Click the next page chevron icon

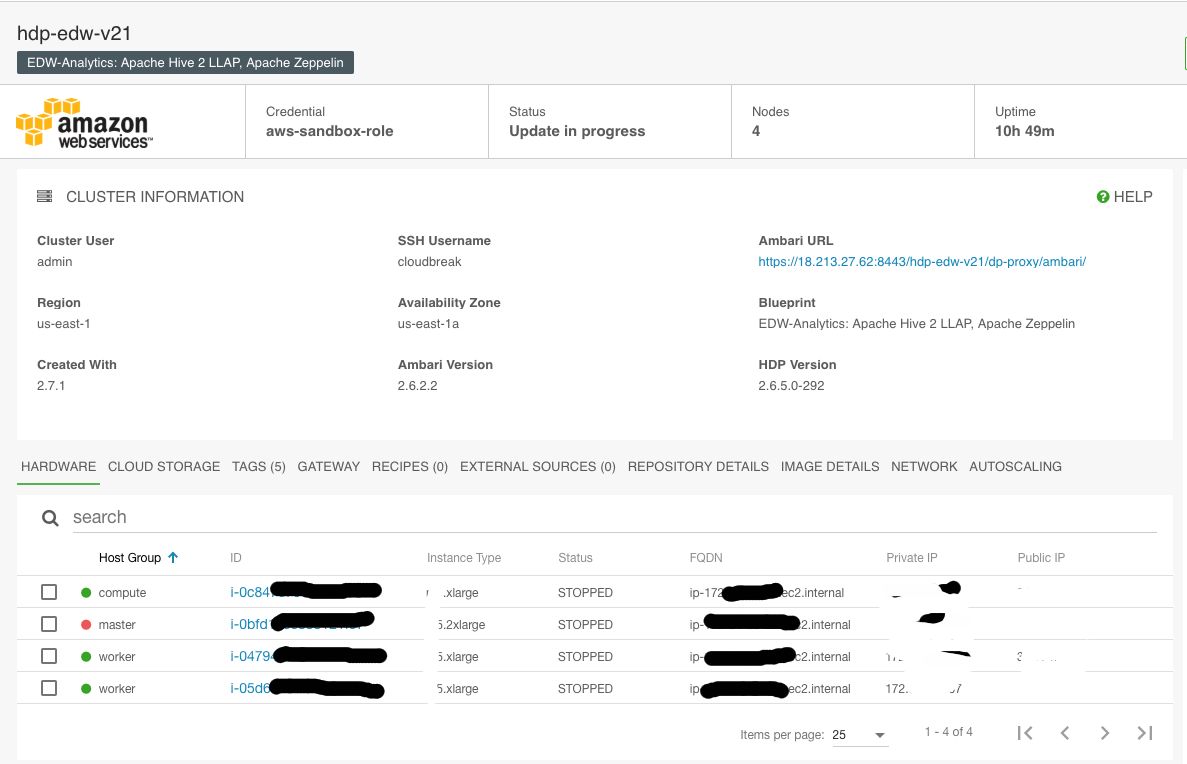pos(1104,733)
